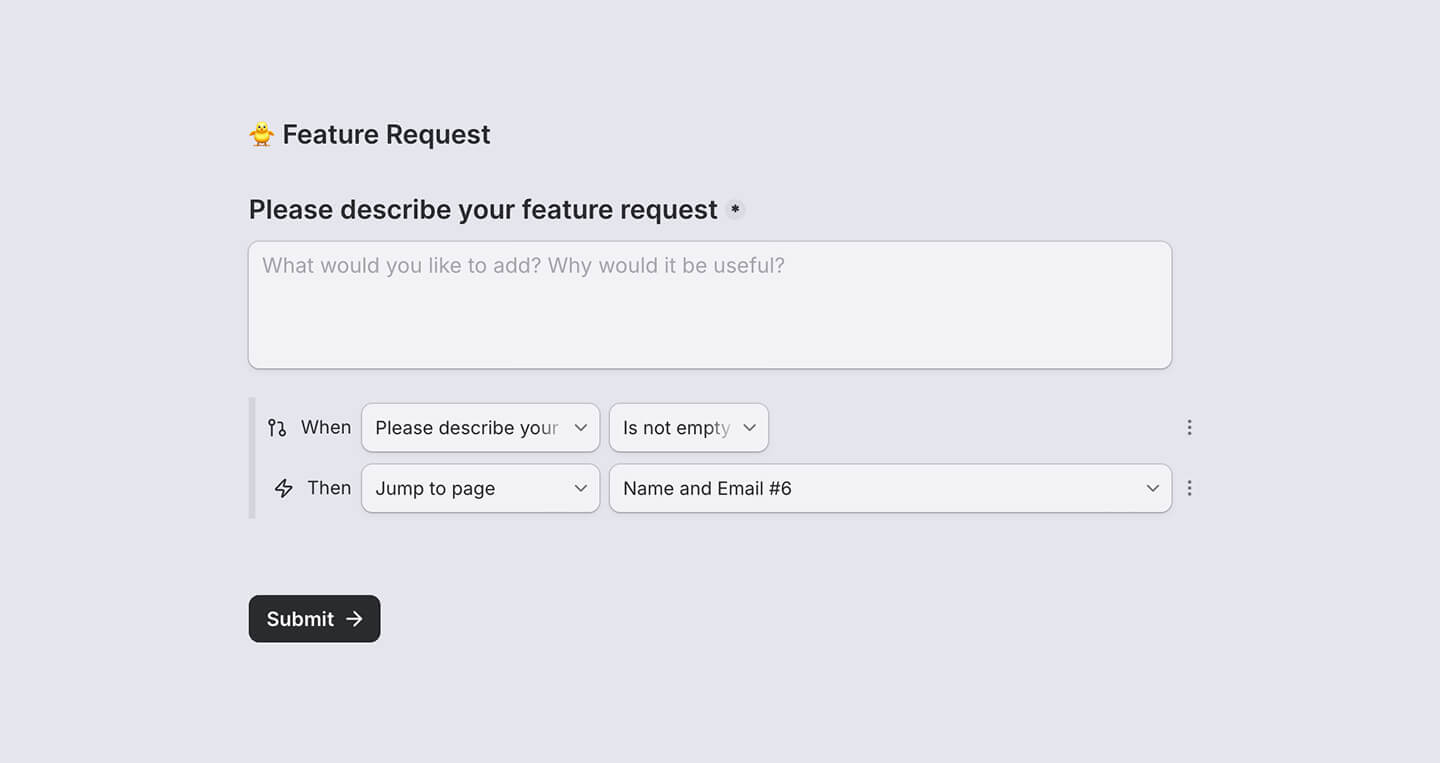
Task: Click the arrow icon inside the Submit button
Action: [x=354, y=619]
